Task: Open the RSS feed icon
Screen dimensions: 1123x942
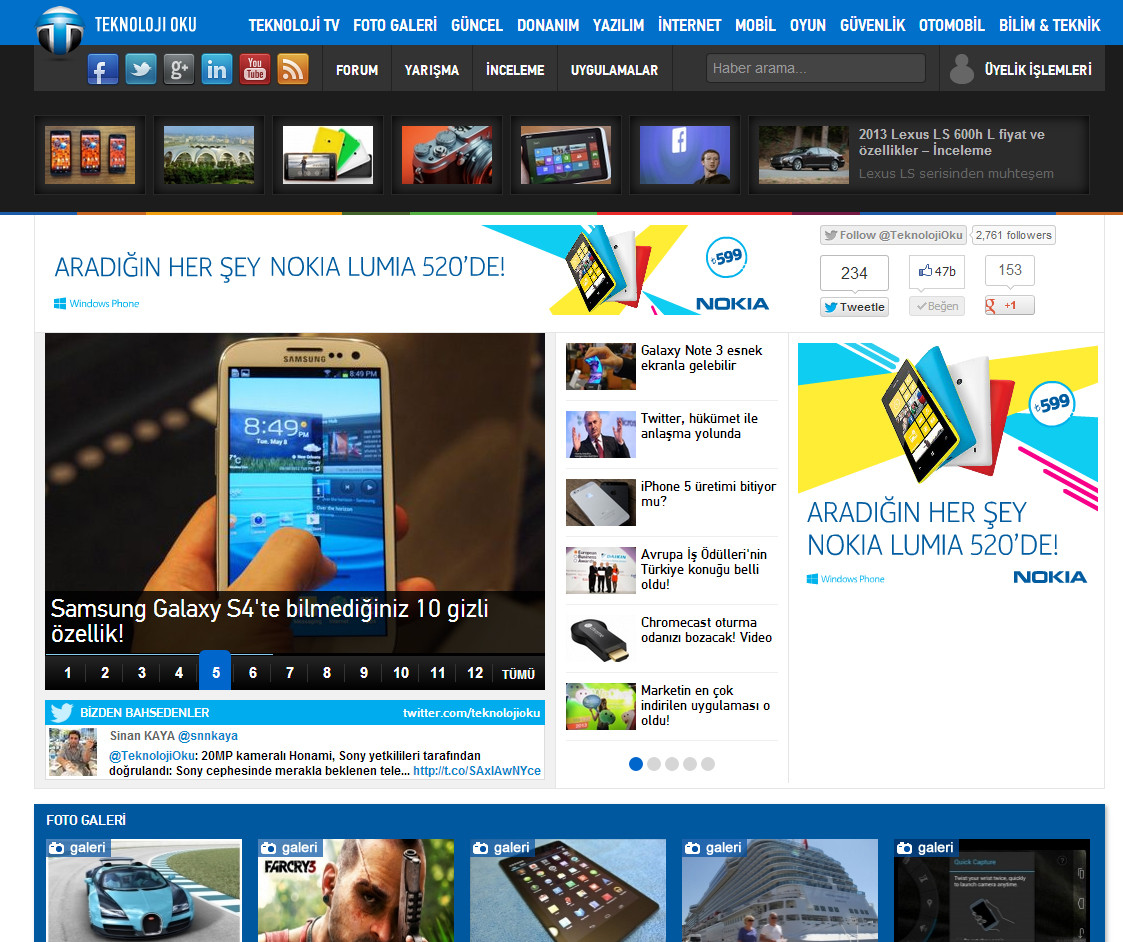Action: pyautogui.click(x=292, y=69)
